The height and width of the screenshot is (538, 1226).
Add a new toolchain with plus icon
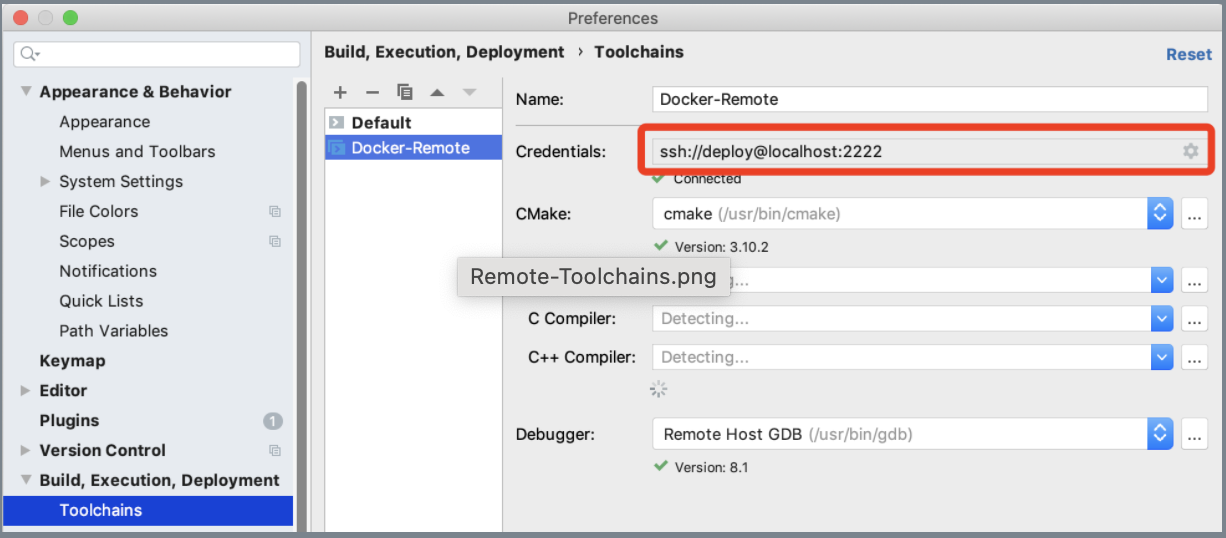click(340, 92)
